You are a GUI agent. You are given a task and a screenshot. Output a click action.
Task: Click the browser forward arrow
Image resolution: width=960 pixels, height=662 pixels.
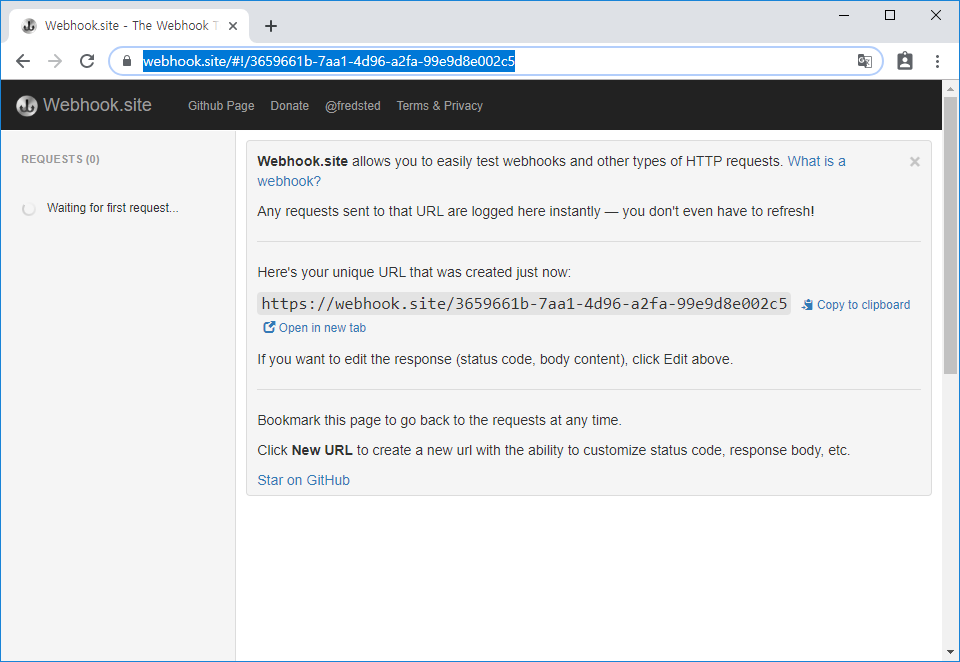(55, 61)
